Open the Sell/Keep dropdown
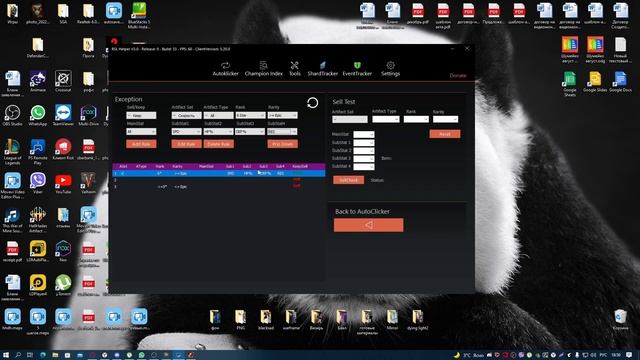640x360 pixels. [x=141, y=116]
